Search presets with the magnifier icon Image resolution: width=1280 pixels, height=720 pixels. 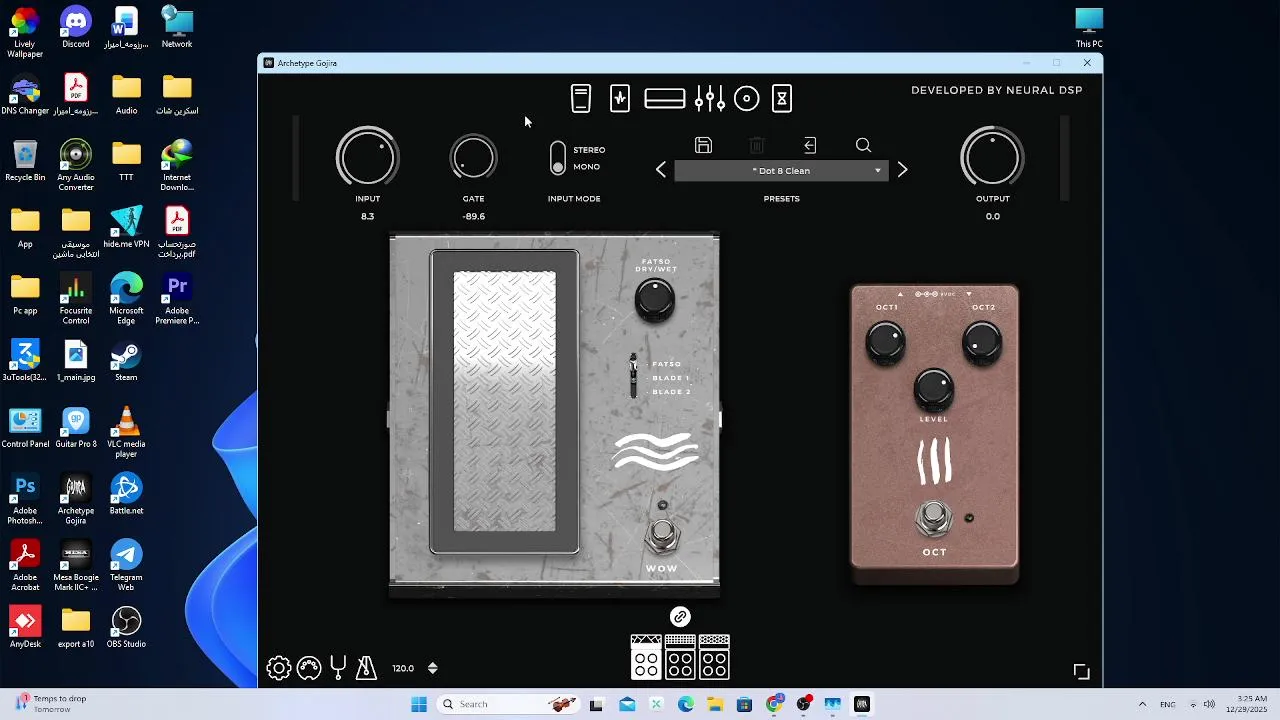[863, 145]
